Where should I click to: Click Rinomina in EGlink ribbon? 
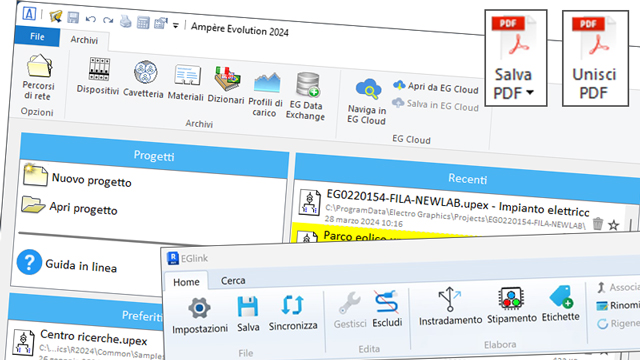pyautogui.click(x=618, y=305)
